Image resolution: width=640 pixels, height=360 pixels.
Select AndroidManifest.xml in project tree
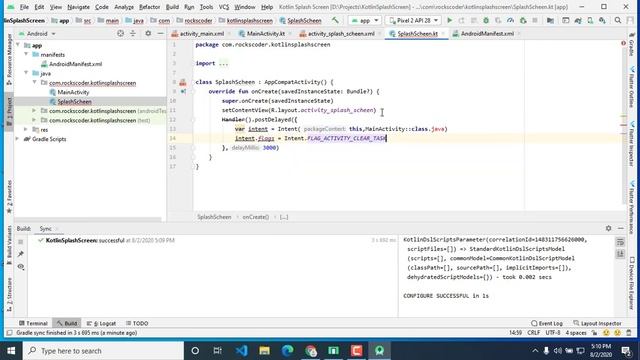click(76, 64)
